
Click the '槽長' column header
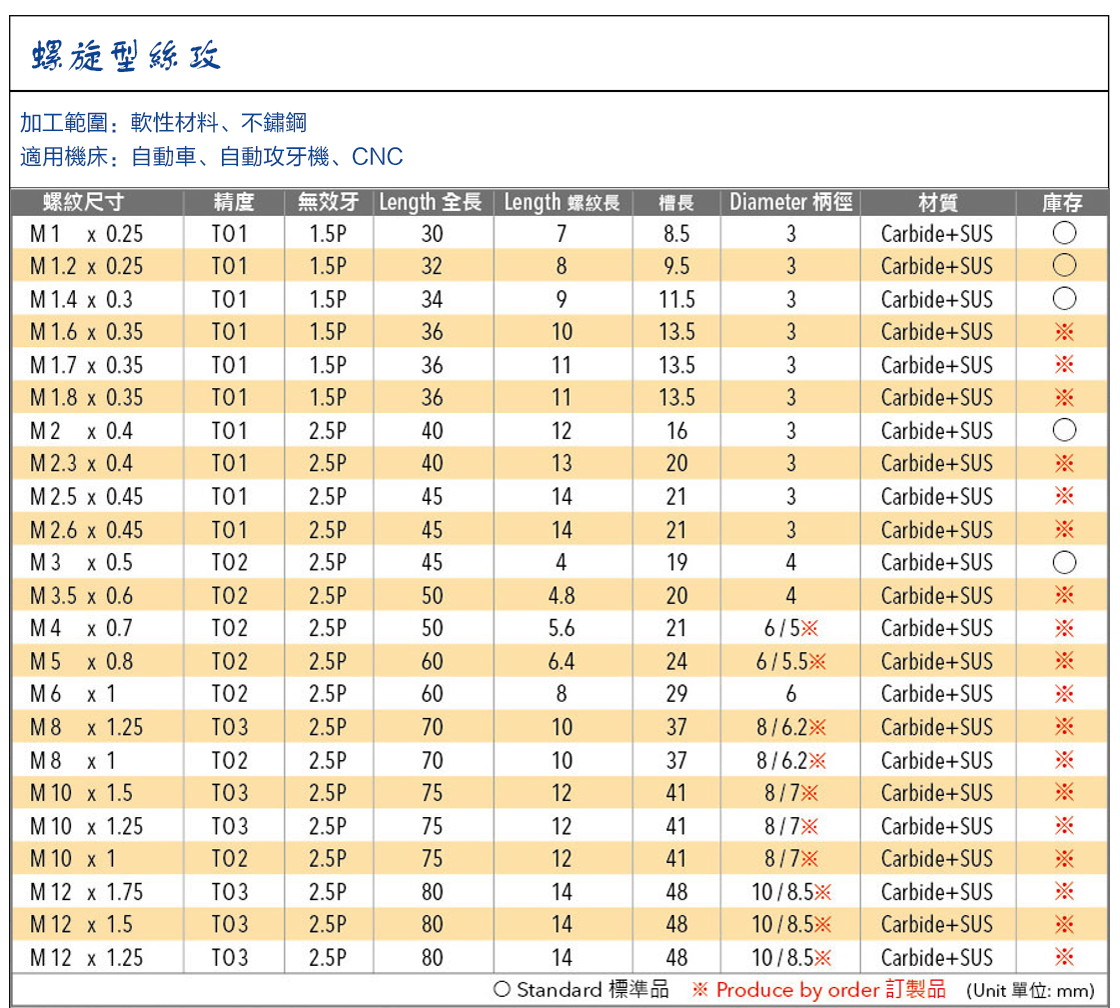[x=676, y=203]
